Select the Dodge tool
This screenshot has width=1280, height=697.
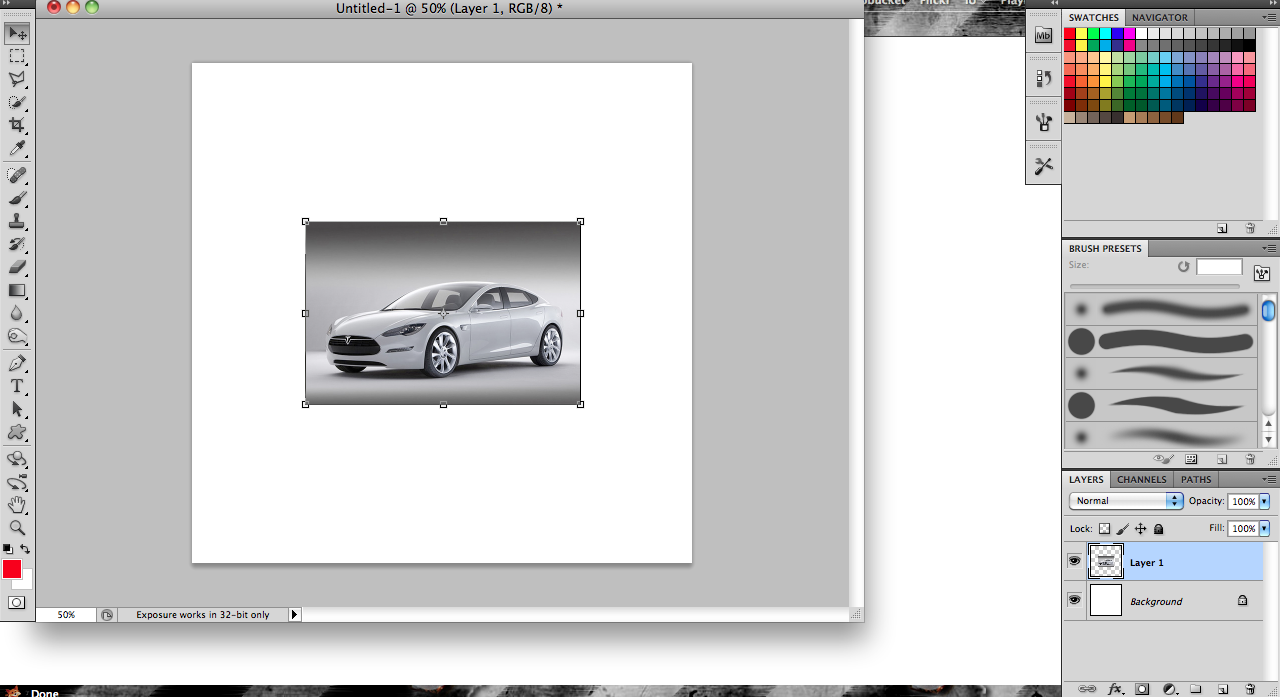17,336
